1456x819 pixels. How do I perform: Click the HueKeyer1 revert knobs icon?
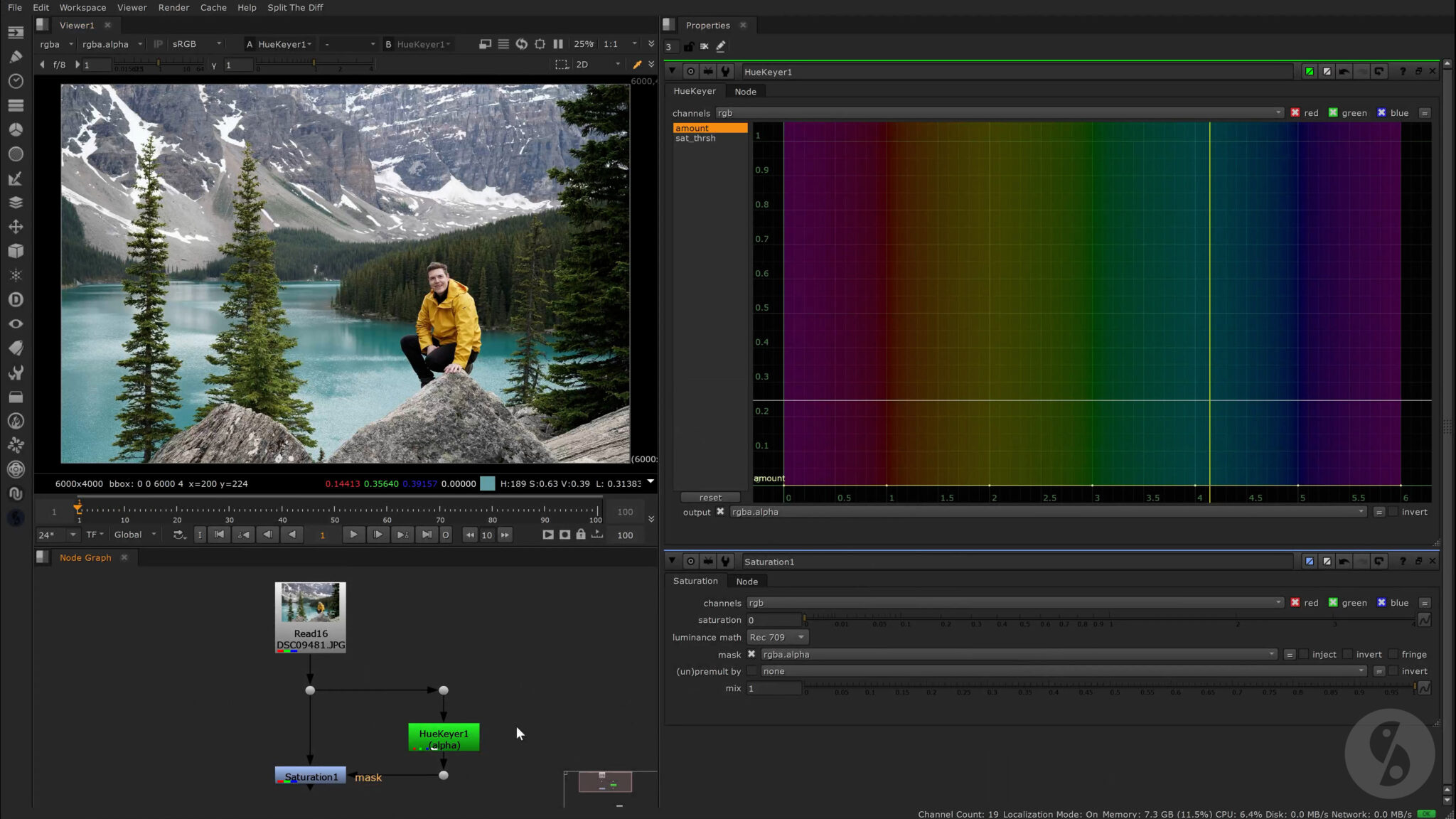(1379, 72)
